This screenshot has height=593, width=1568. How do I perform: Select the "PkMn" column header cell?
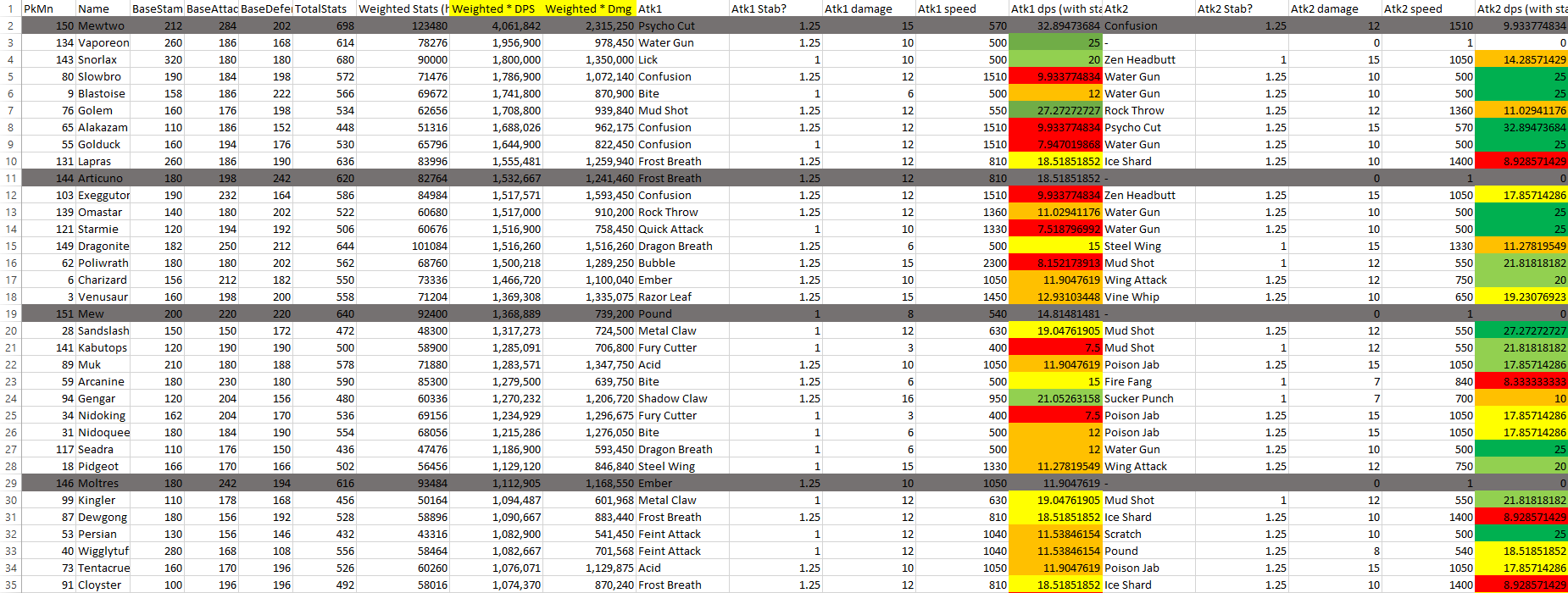[x=48, y=8]
